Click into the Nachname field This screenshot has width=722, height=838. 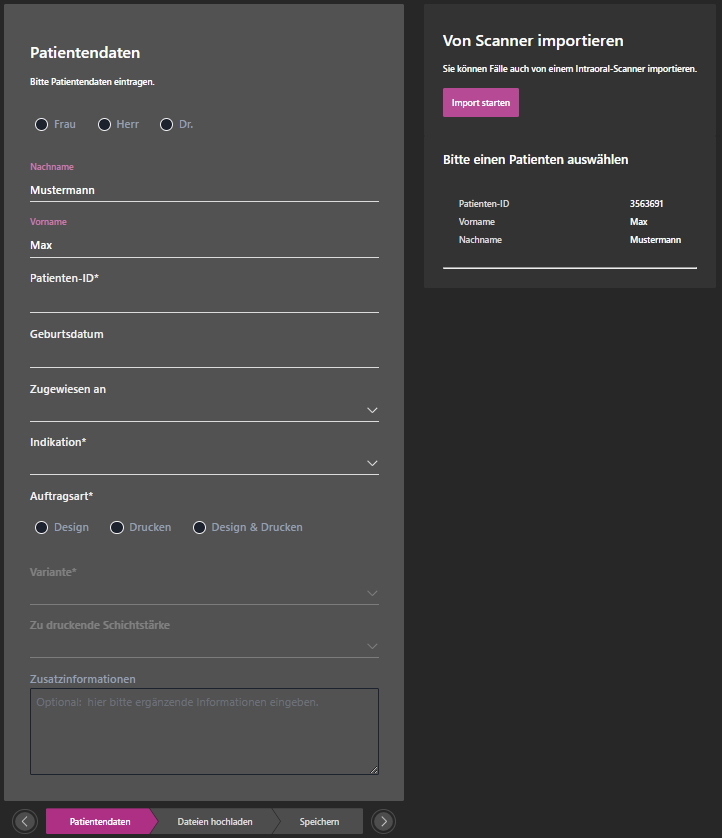pyautogui.click(x=204, y=190)
